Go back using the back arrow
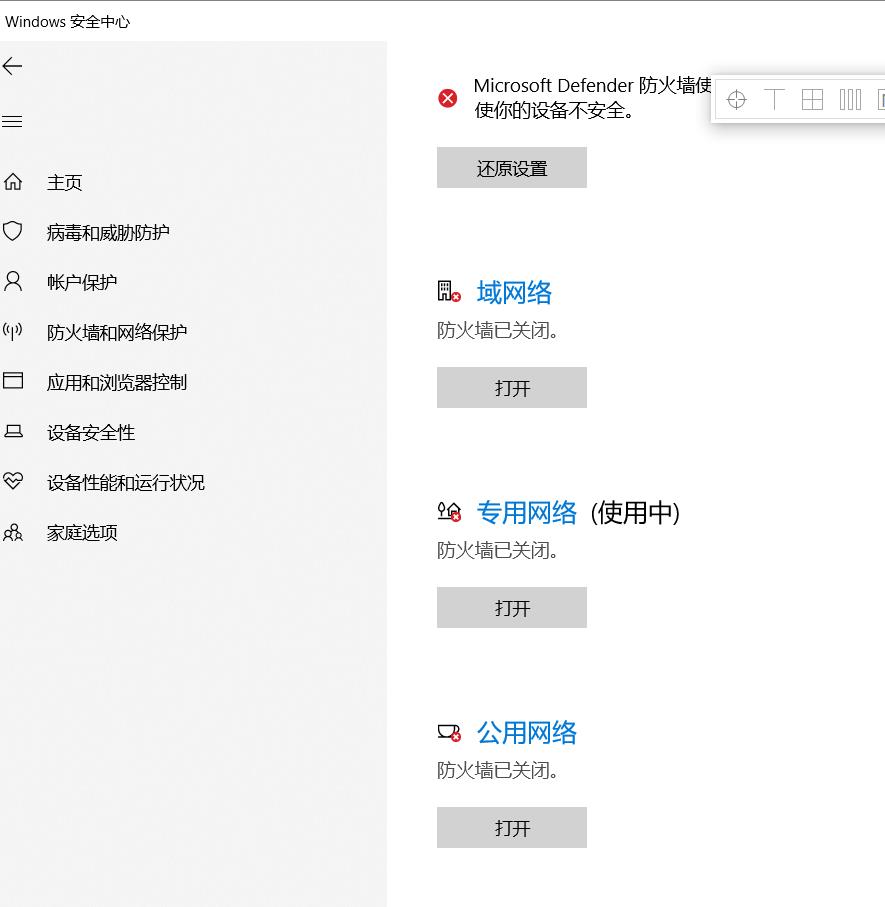The width and height of the screenshot is (885, 907). [x=12, y=66]
